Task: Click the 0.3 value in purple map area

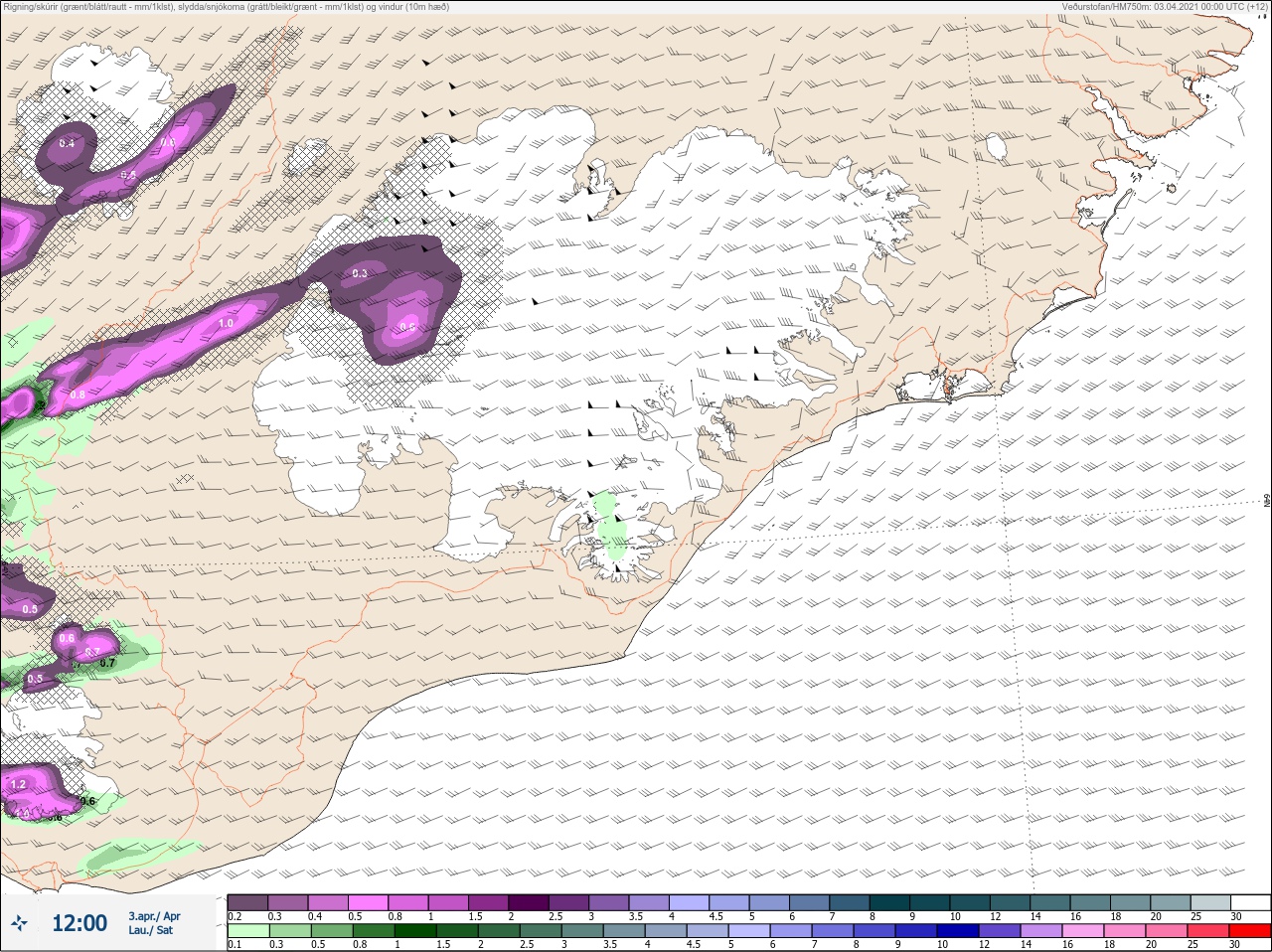Action: (360, 273)
